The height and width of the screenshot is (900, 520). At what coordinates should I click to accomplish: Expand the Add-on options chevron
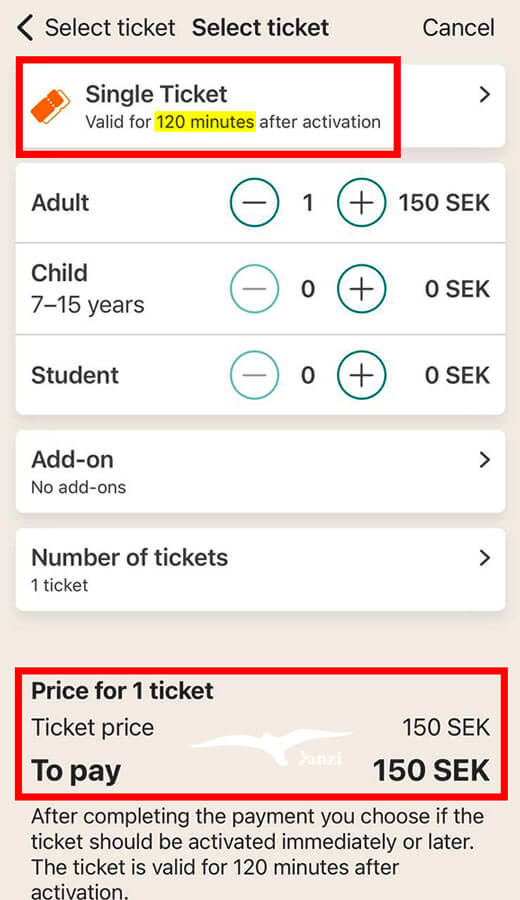pyautogui.click(x=485, y=460)
